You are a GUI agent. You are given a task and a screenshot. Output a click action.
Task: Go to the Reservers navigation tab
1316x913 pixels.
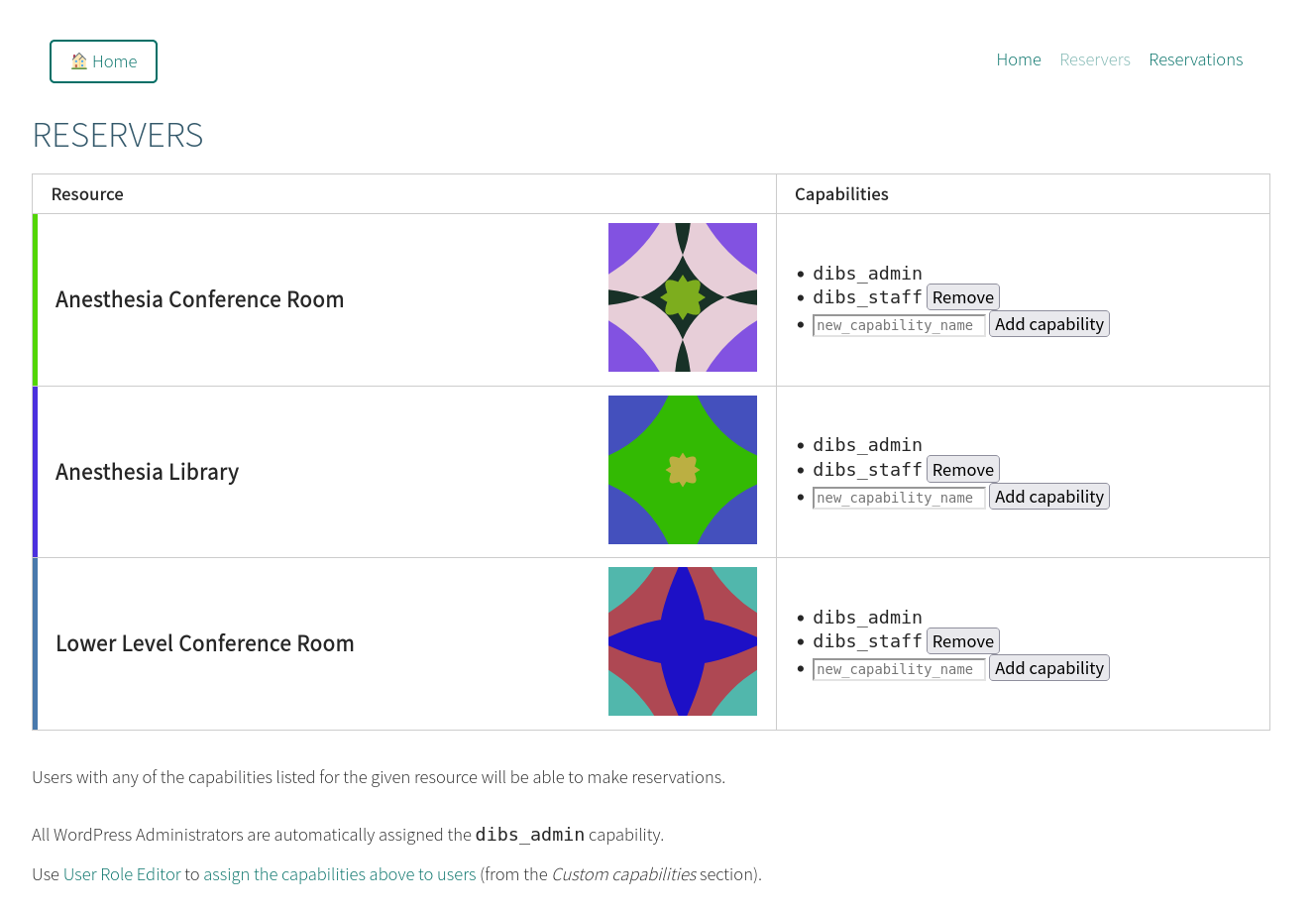click(x=1095, y=59)
